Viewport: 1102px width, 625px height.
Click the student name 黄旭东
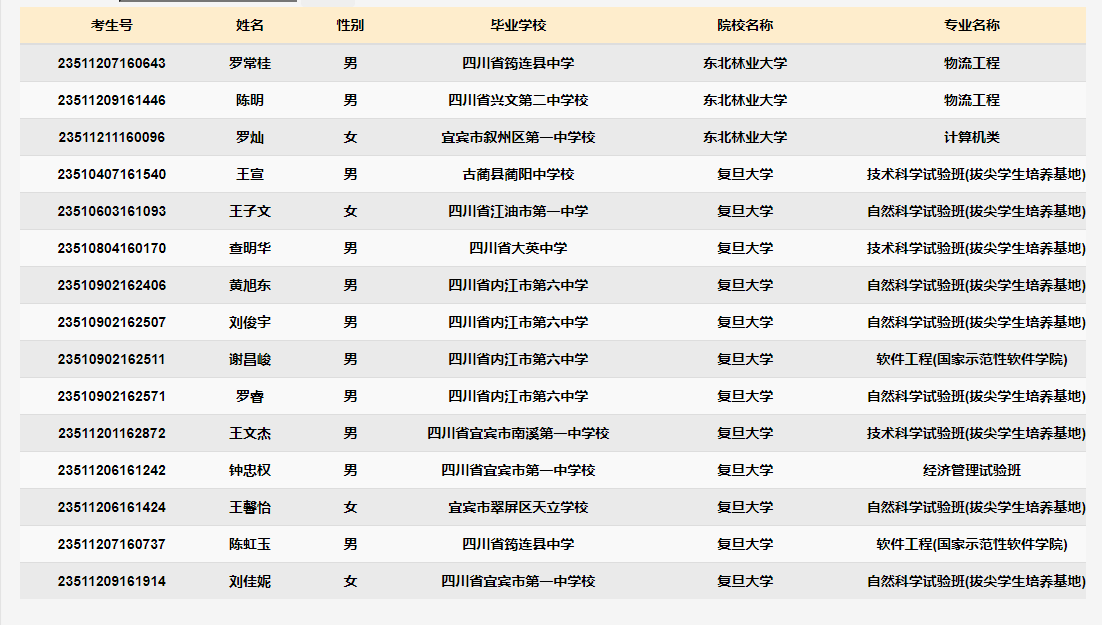point(249,285)
